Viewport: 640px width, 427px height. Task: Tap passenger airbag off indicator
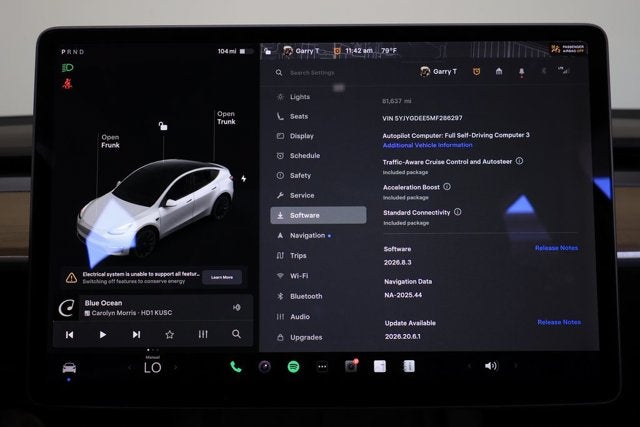click(567, 49)
